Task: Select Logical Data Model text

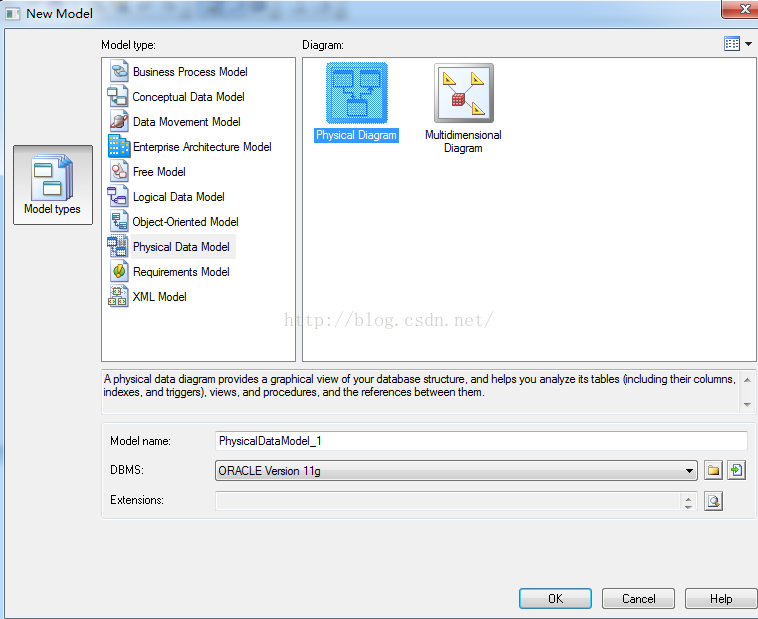Action: pyautogui.click(x=178, y=197)
